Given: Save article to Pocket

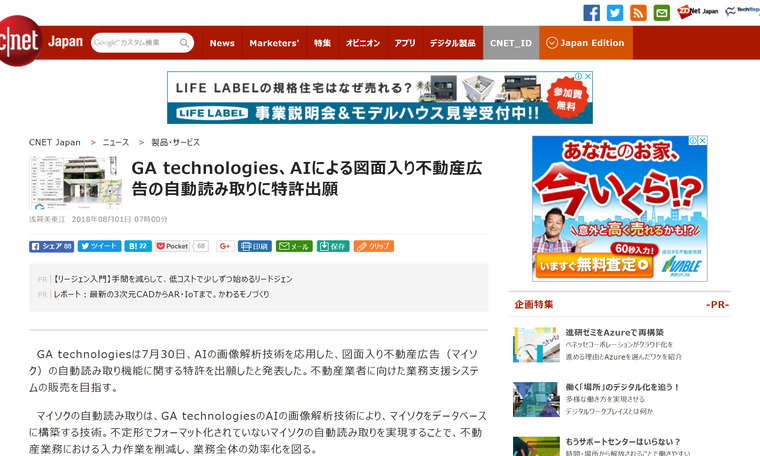Looking at the screenshot, I should pos(172,246).
